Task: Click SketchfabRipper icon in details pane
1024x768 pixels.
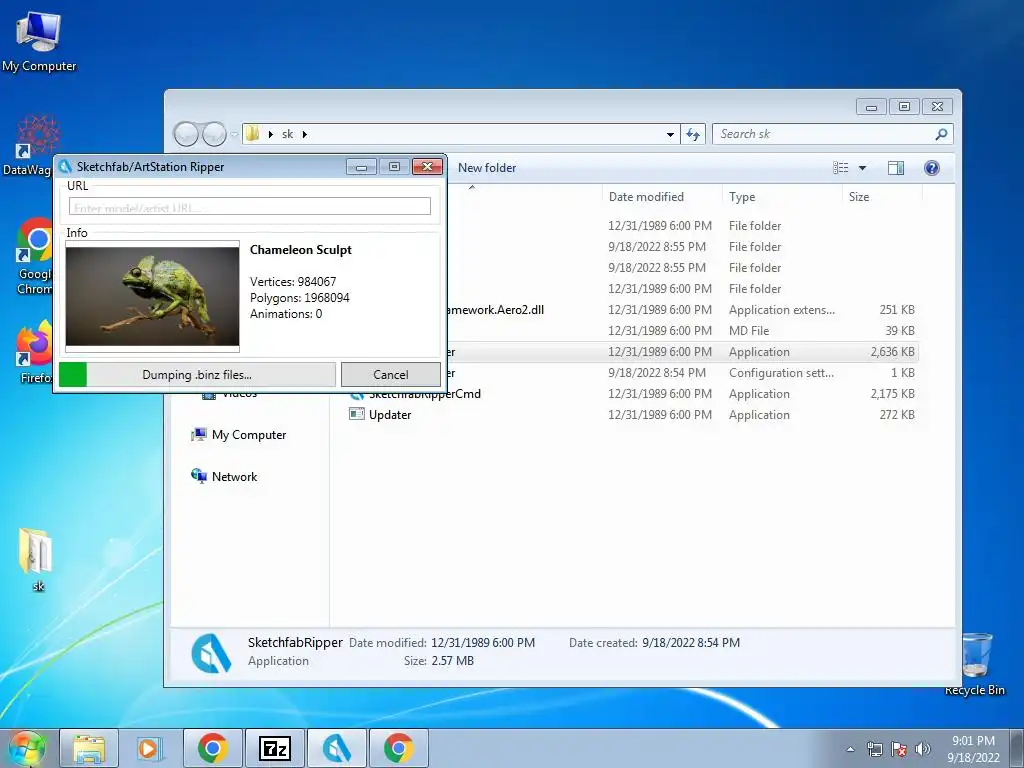Action: pyautogui.click(x=212, y=652)
